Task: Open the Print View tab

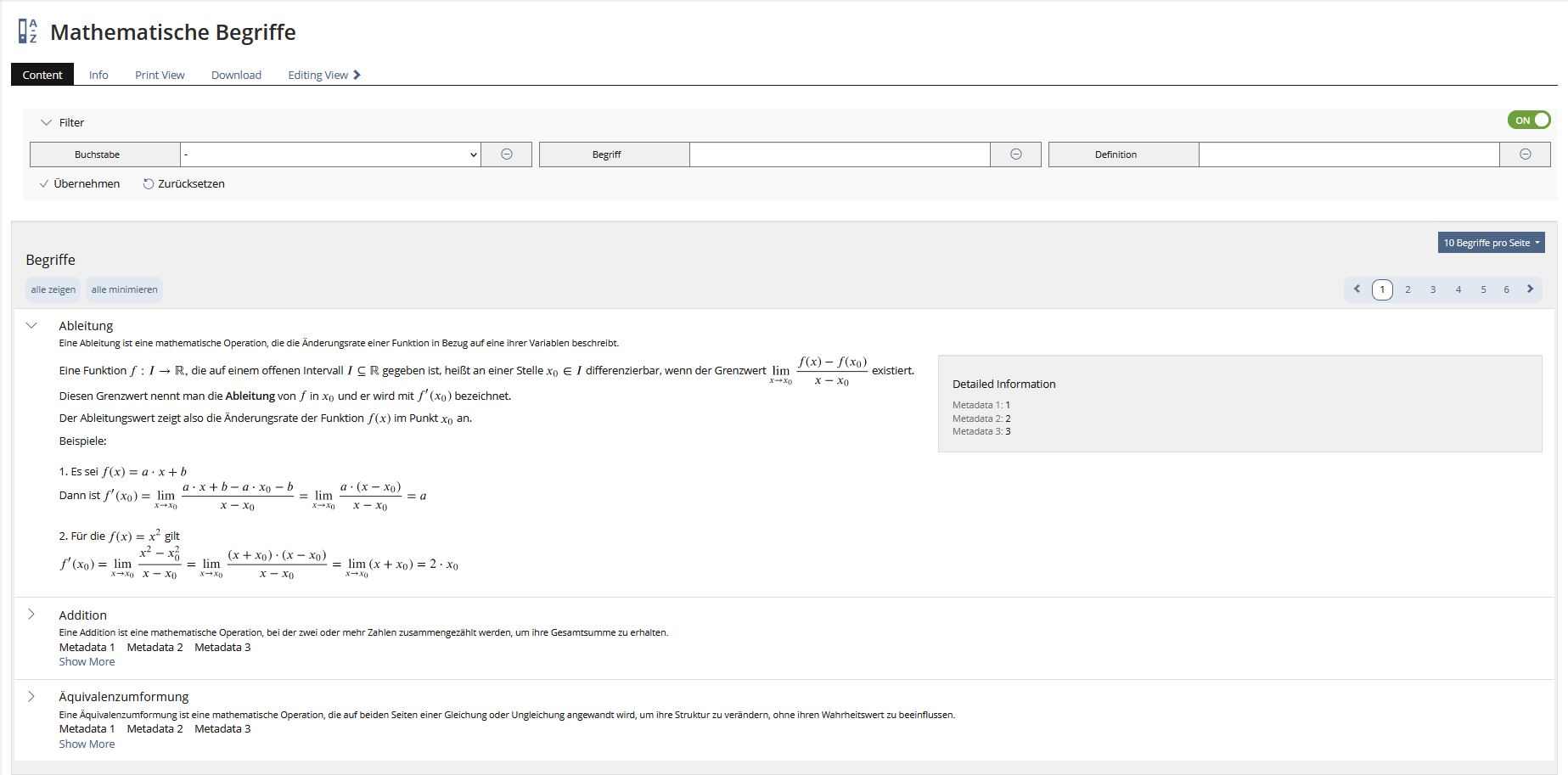Action: click(160, 75)
